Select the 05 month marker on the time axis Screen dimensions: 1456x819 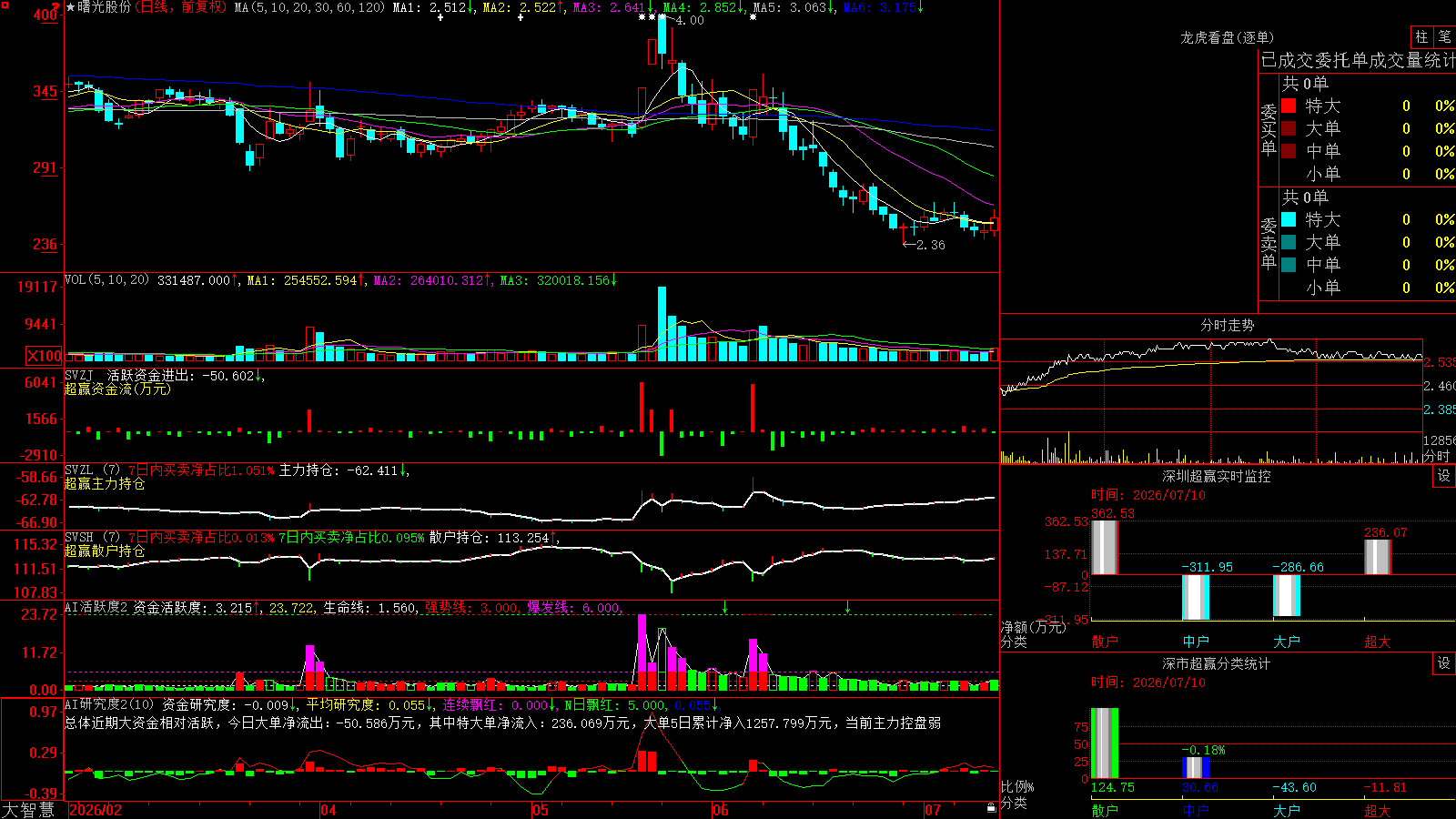coord(541,810)
